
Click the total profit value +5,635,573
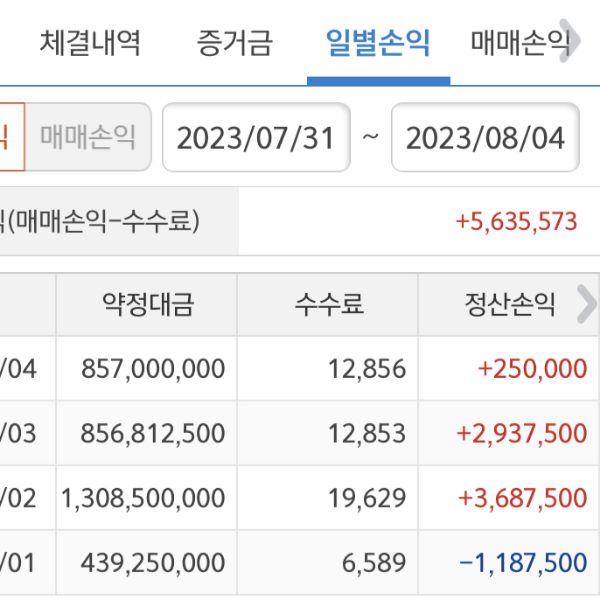click(x=516, y=221)
